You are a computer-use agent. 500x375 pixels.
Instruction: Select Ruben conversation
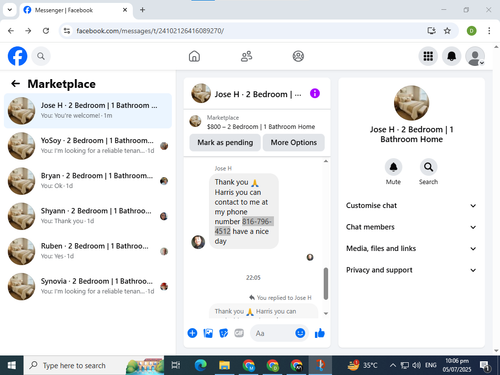tap(88, 251)
